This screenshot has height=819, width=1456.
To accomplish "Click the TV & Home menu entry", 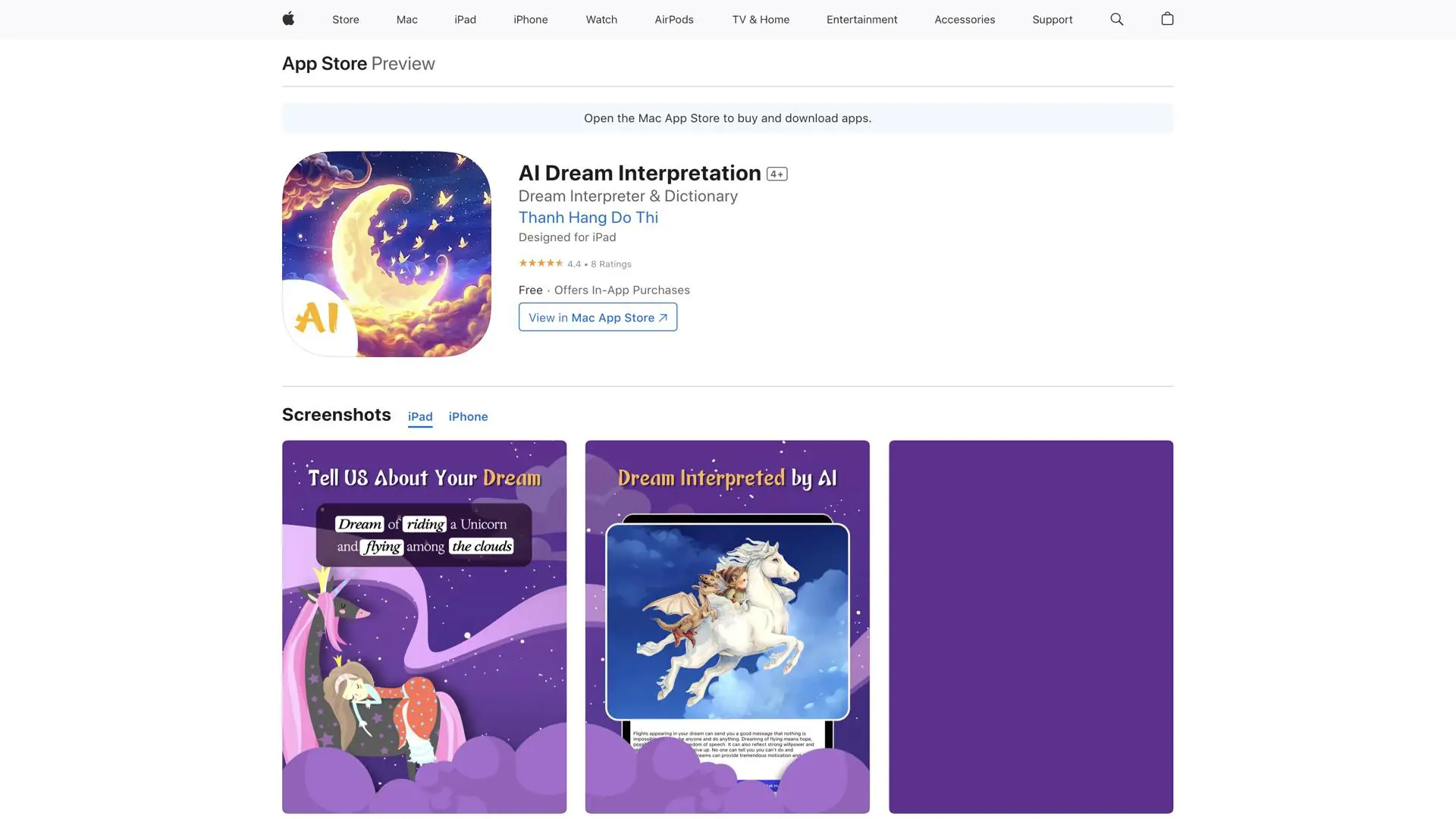I will [761, 19].
